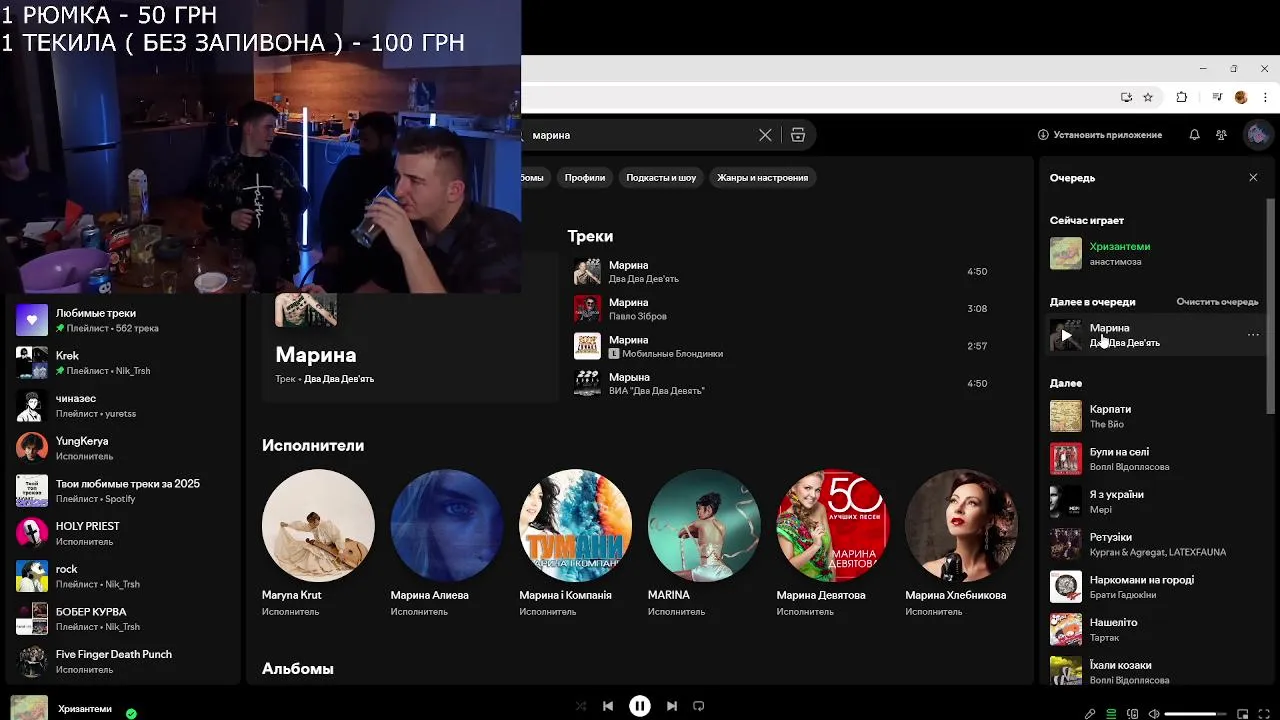Select Карпати by The Вйо in queue
The image size is (1280, 720).
point(1155,416)
